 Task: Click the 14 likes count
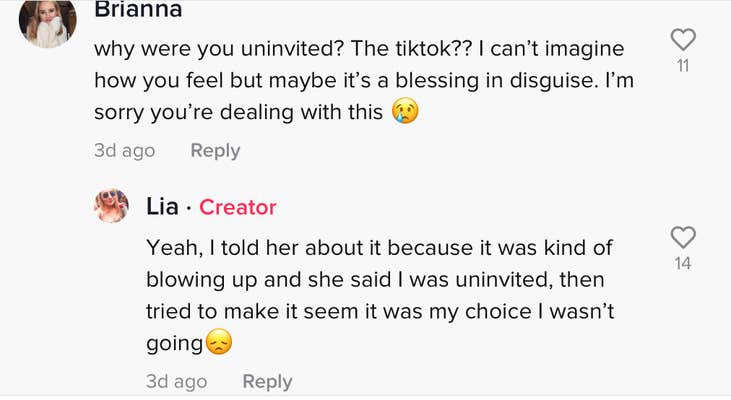click(x=683, y=264)
